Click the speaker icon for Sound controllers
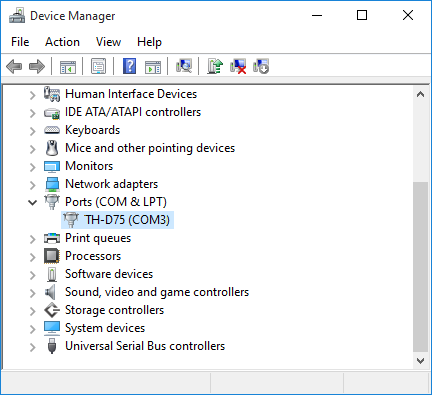Viewport: 432px width, 395px height. (x=51, y=292)
